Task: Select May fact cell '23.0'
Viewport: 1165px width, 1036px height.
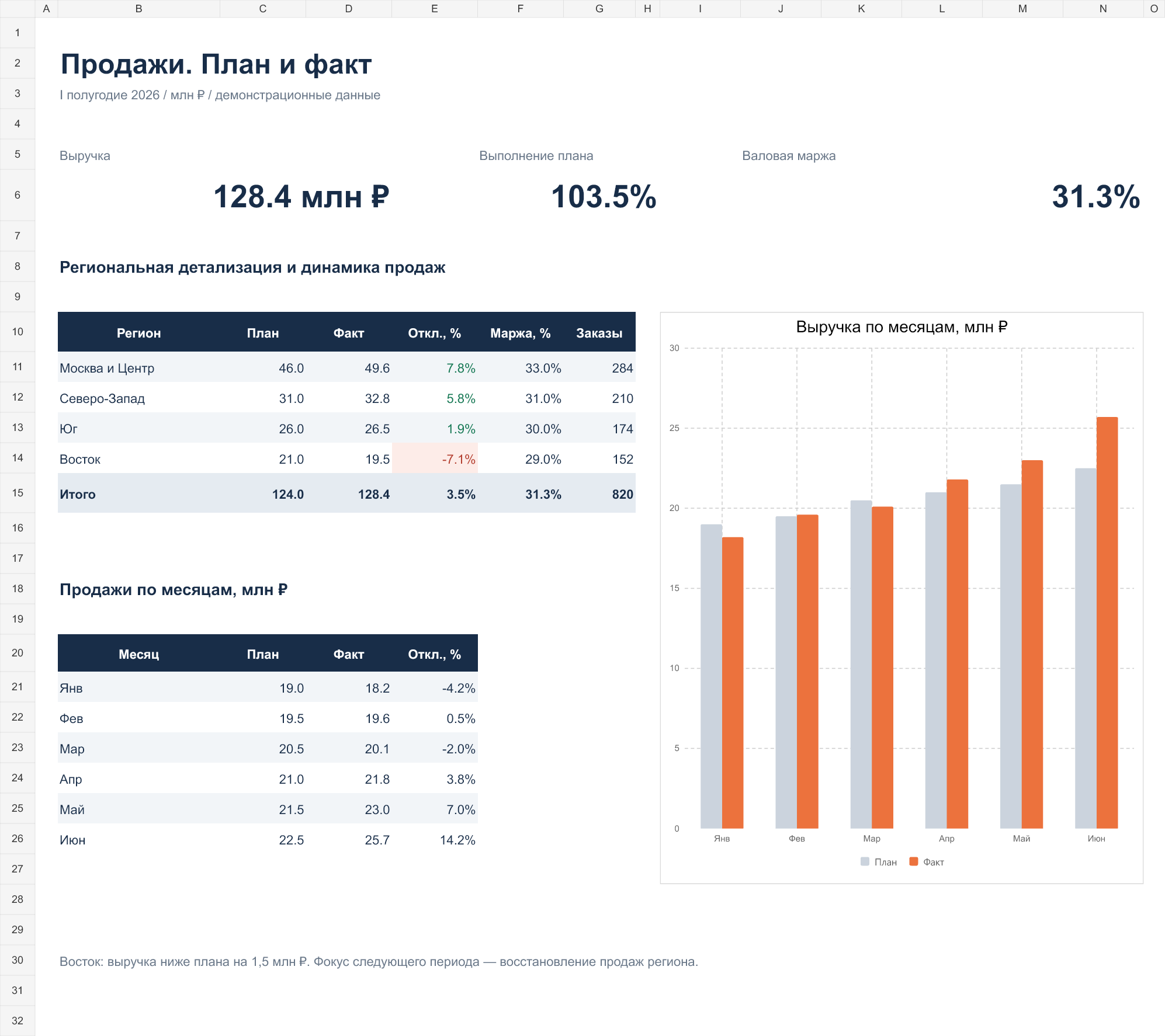Action: (349, 809)
